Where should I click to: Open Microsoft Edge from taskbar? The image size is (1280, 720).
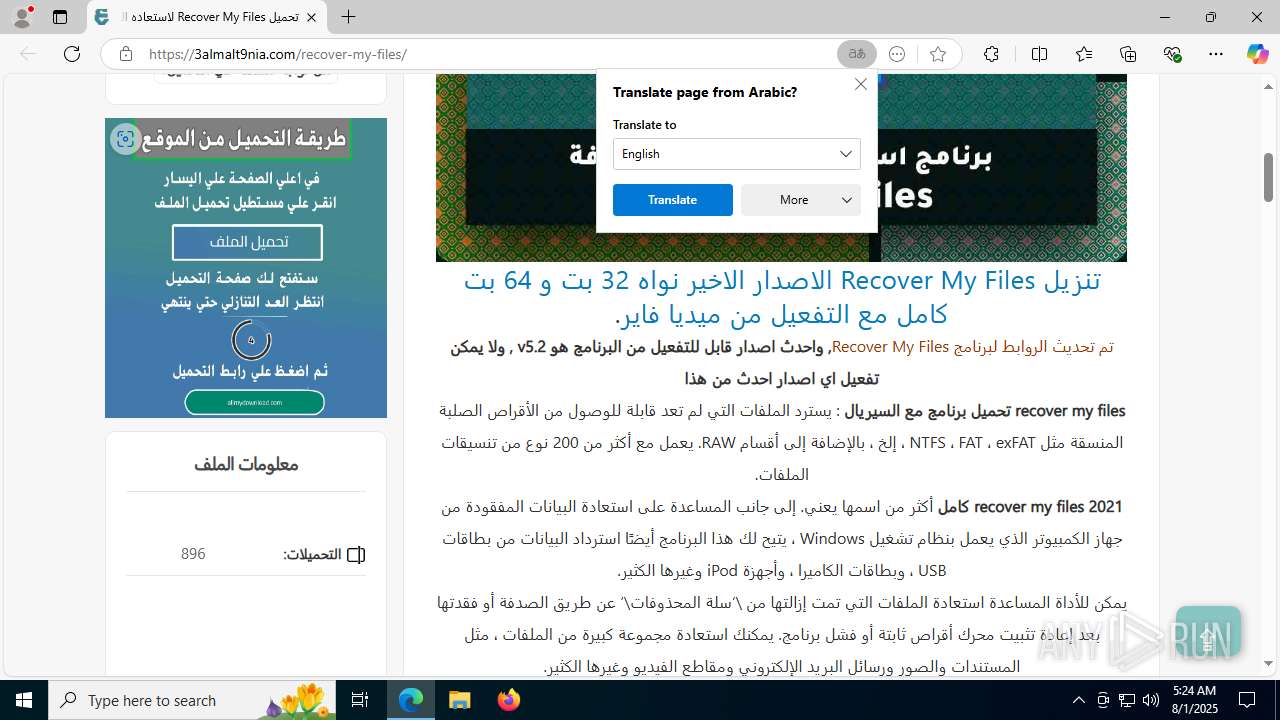tap(411, 700)
